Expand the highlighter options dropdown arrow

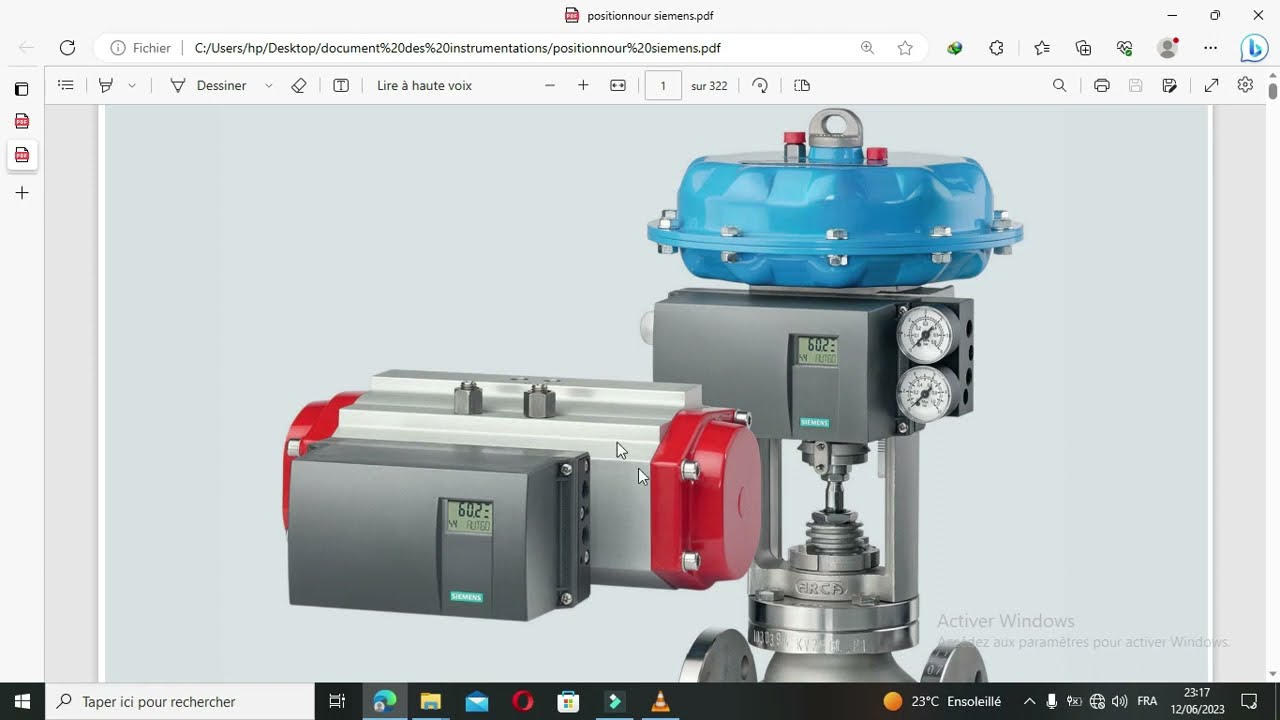(132, 86)
